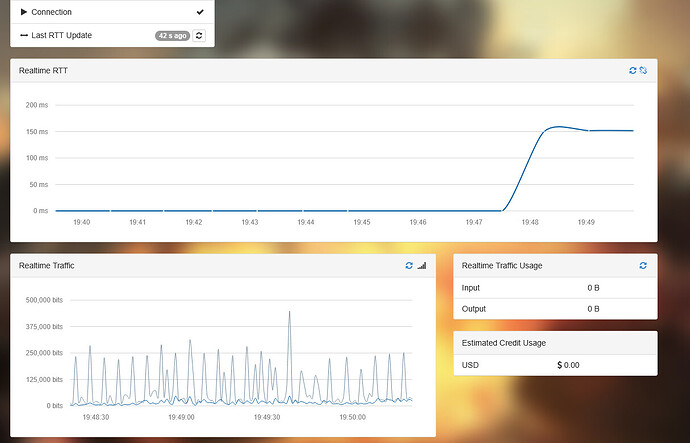Image resolution: width=690 pixels, height=443 pixels.
Task: Refresh the Realtime RTT chart
Action: 633,70
